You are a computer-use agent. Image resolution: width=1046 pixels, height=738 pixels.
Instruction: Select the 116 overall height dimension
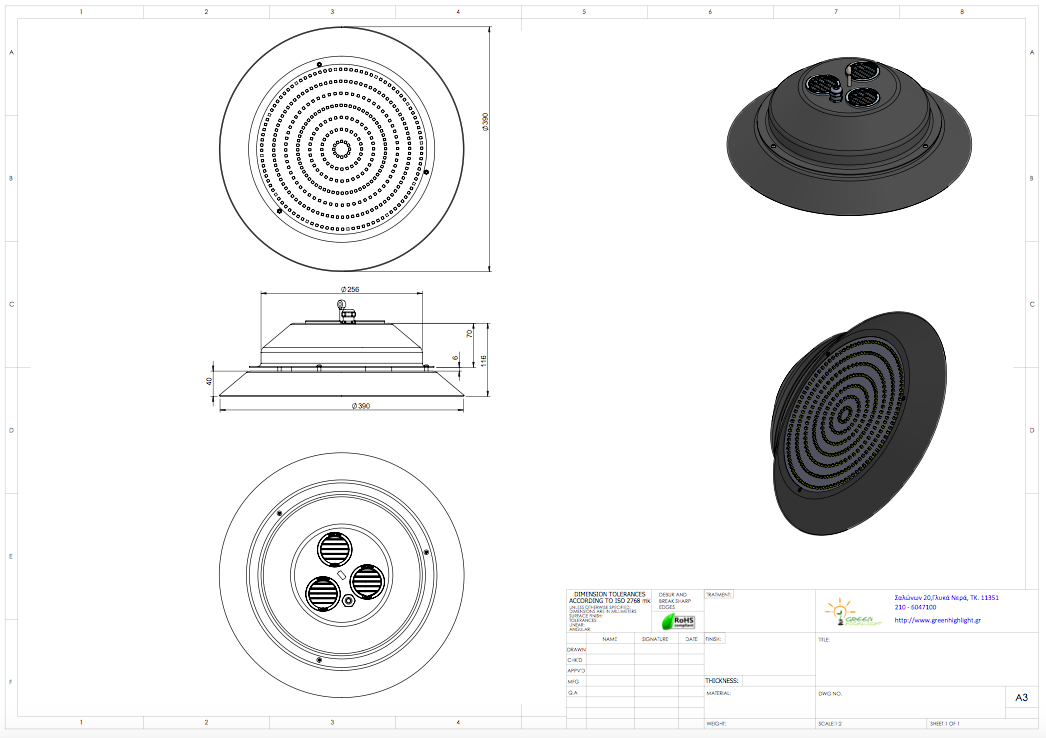pyautogui.click(x=483, y=359)
